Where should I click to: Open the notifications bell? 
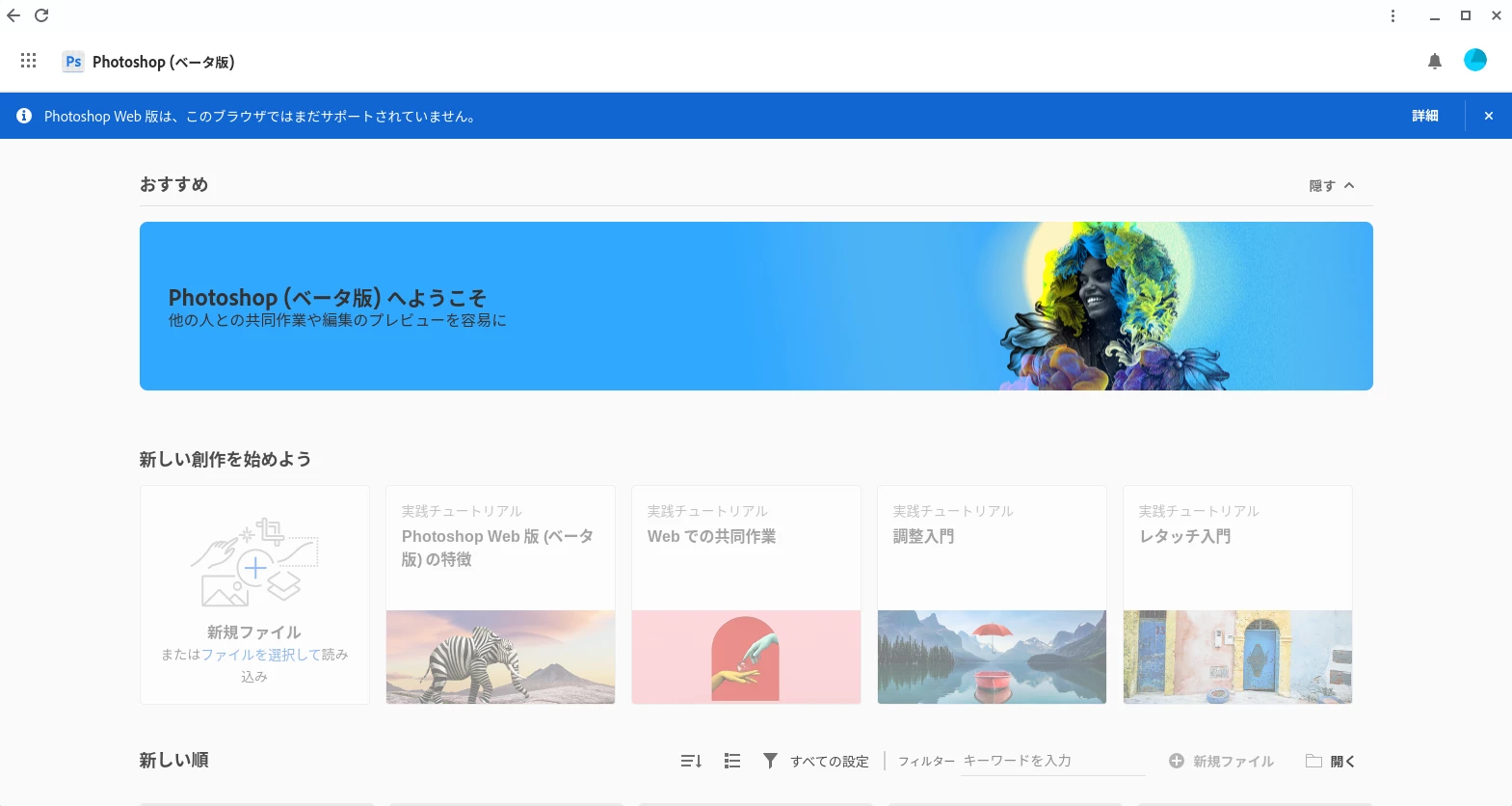[x=1435, y=62]
